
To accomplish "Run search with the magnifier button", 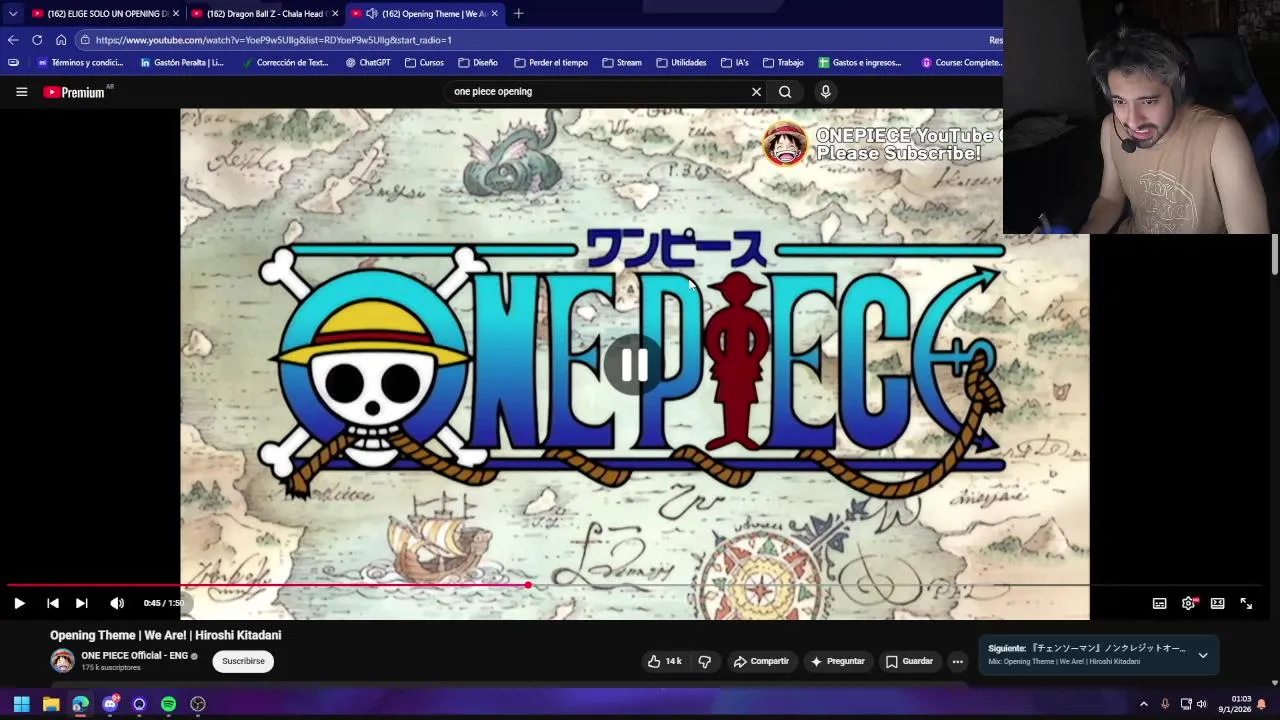I will 785,92.
